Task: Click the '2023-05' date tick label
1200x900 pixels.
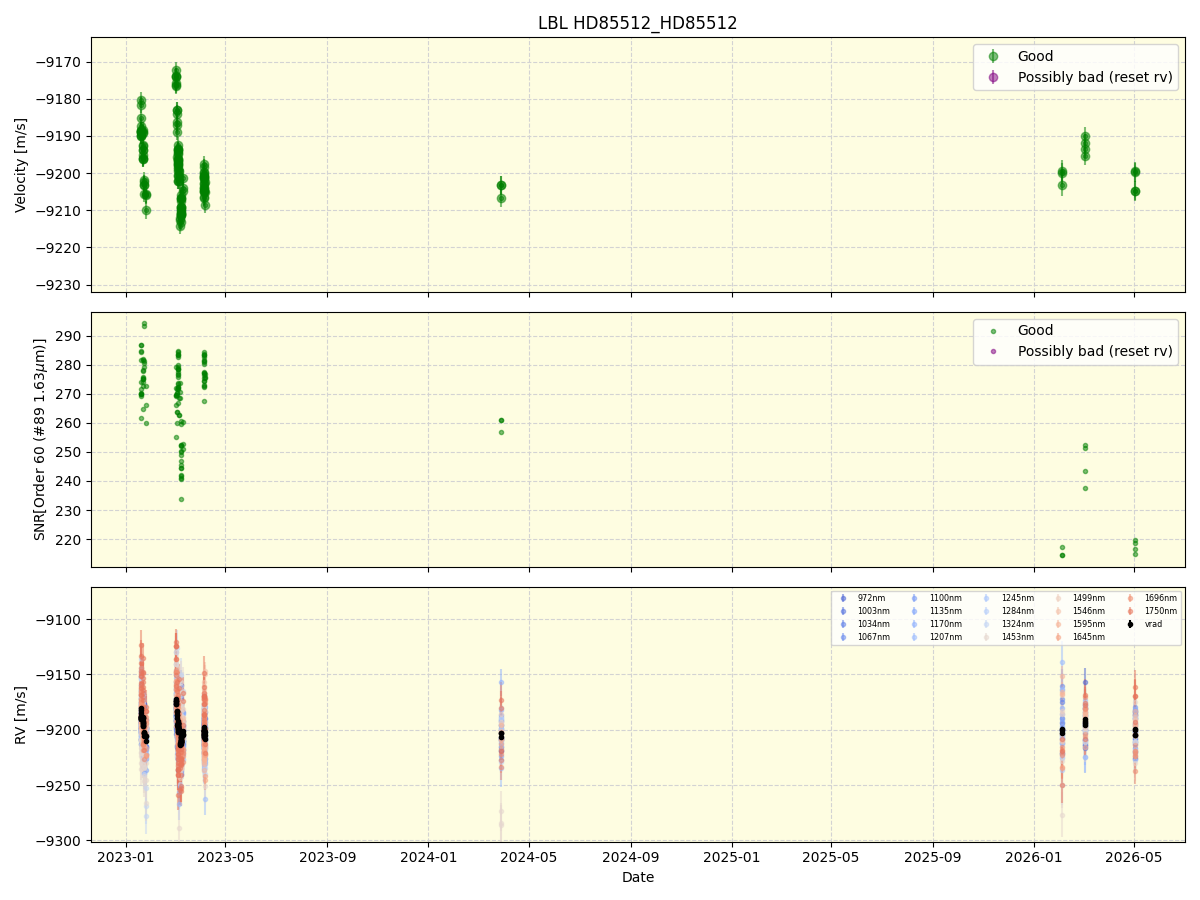Action: tap(225, 856)
